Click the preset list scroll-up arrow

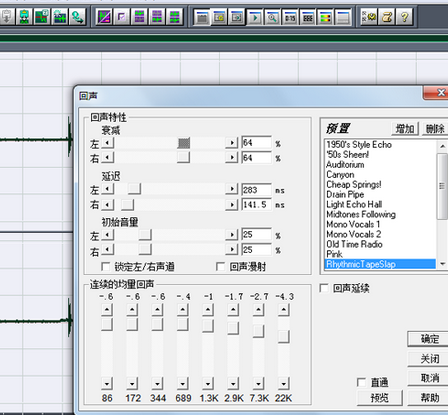point(442,146)
